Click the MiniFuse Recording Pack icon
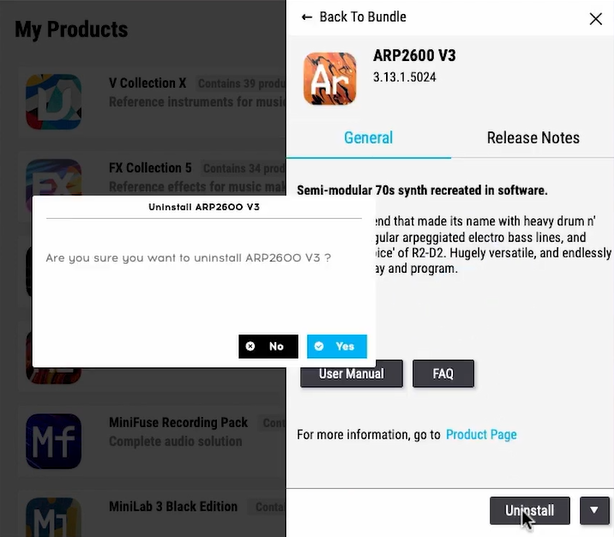 54,441
